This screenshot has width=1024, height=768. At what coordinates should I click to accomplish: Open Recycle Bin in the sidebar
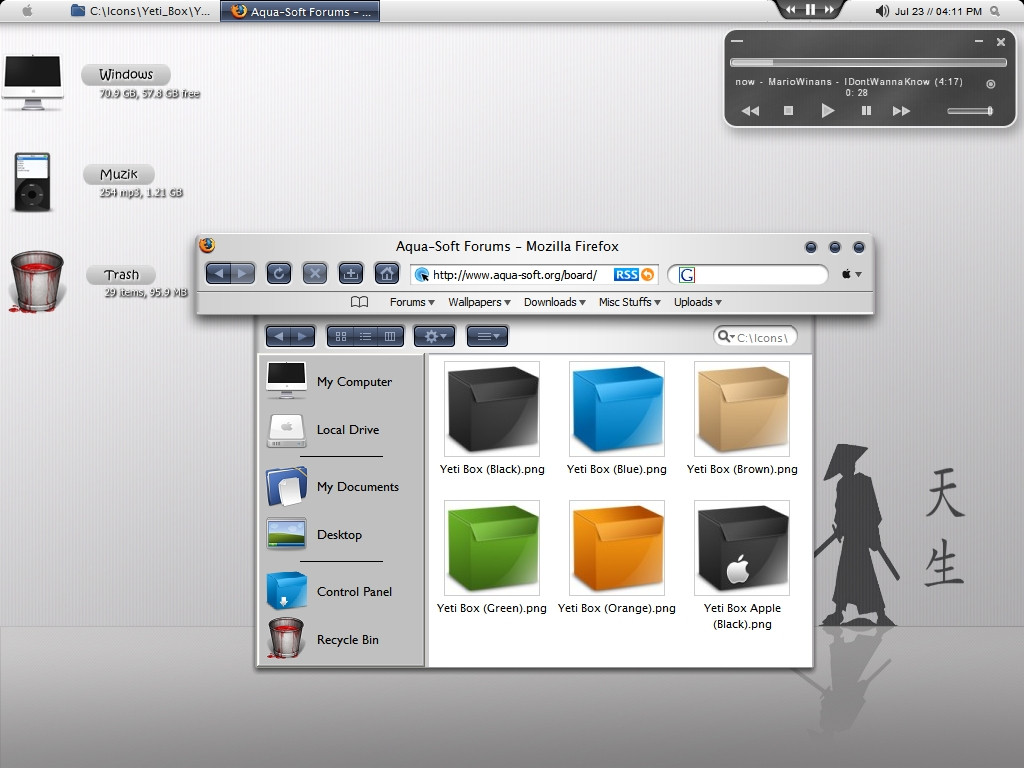(287, 639)
